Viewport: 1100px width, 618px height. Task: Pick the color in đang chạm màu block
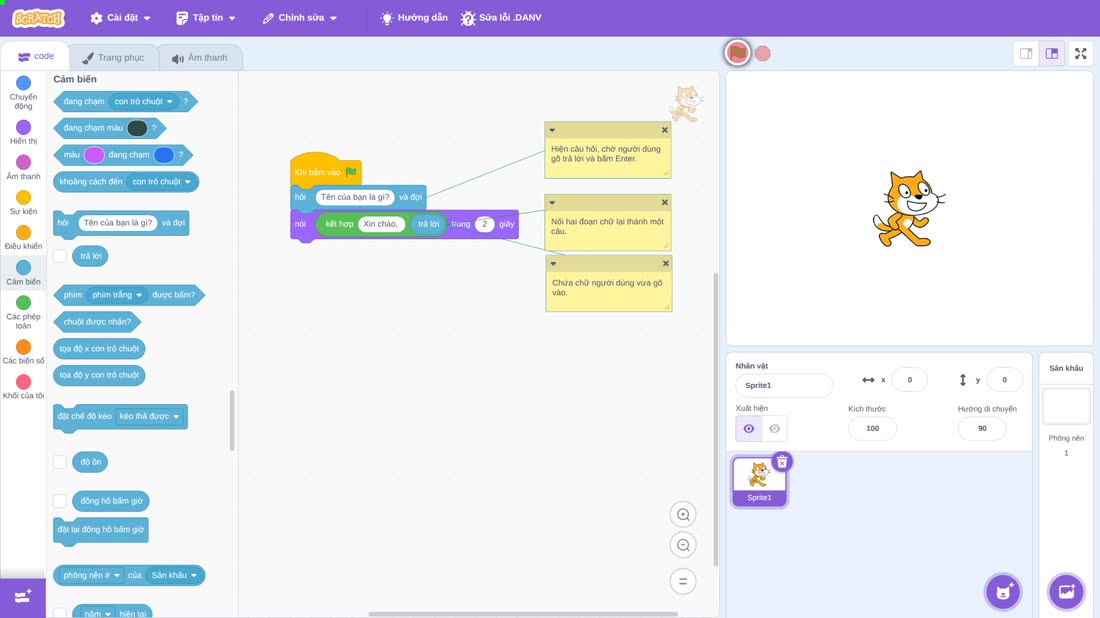[x=138, y=128]
